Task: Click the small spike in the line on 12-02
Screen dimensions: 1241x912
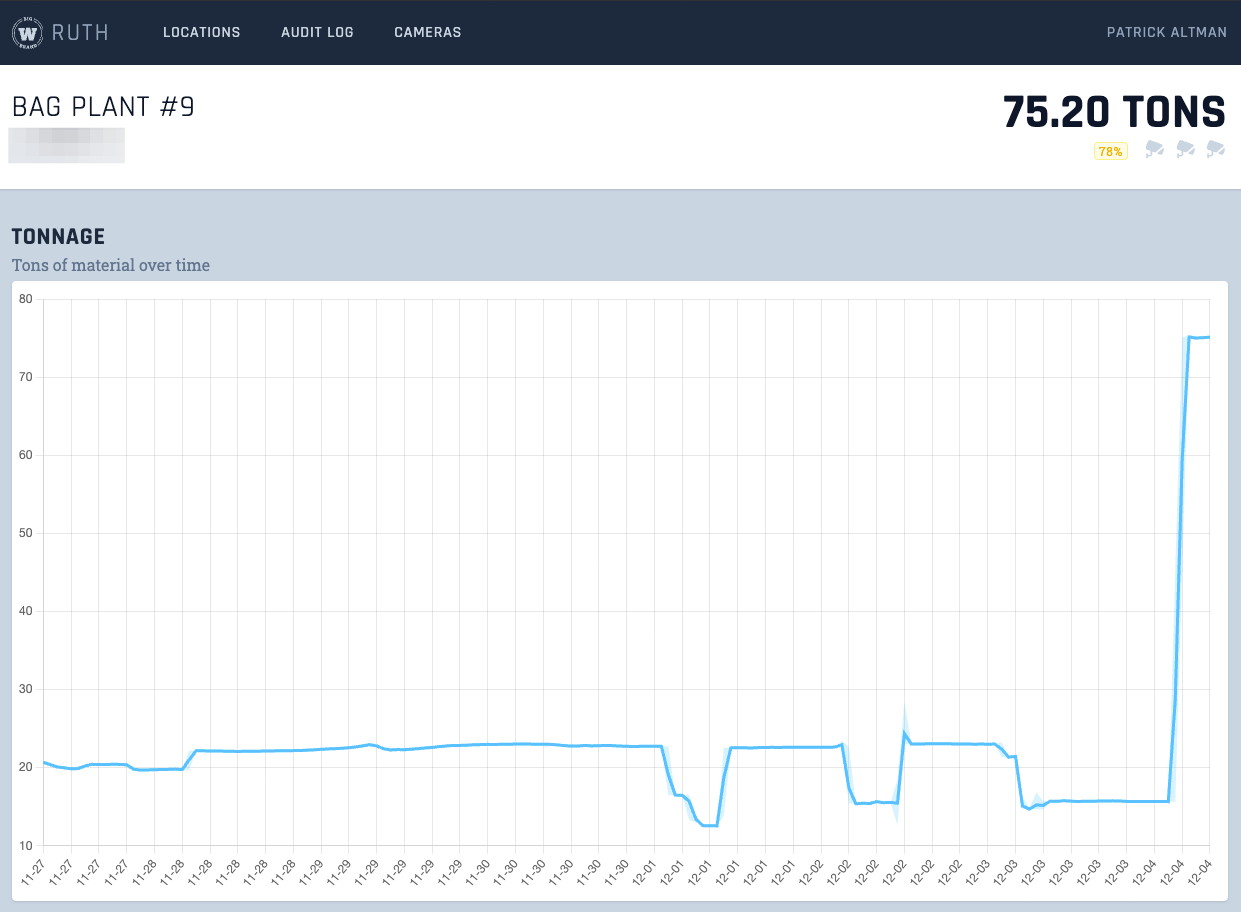Action: [904, 733]
